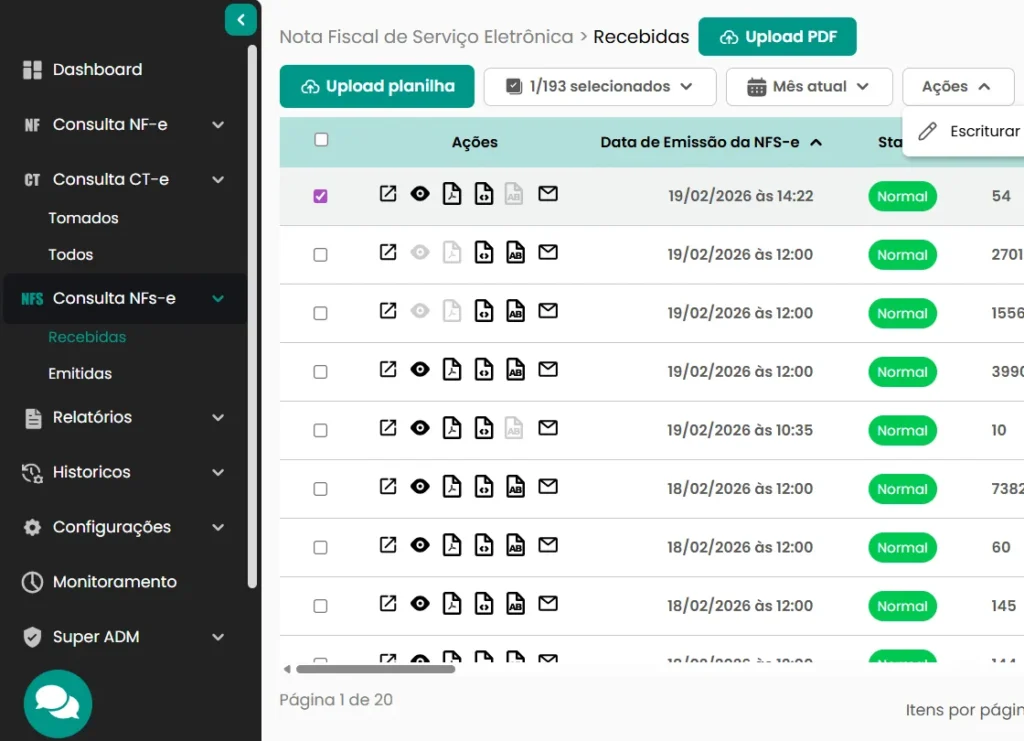Viewport: 1024px width, 741px height.
Task: Send email for the 10:35 invoice
Action: click(548, 428)
